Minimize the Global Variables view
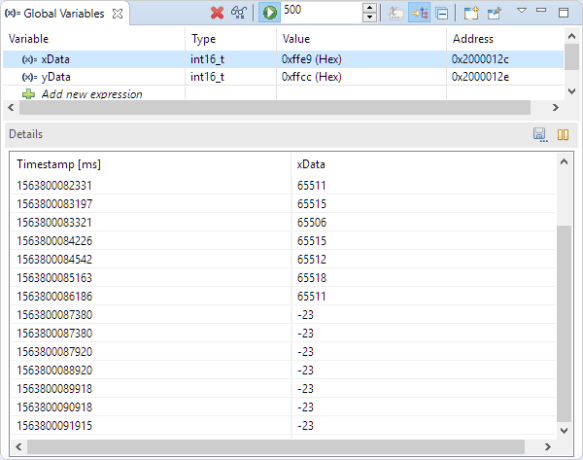The image size is (583, 460). (x=541, y=10)
